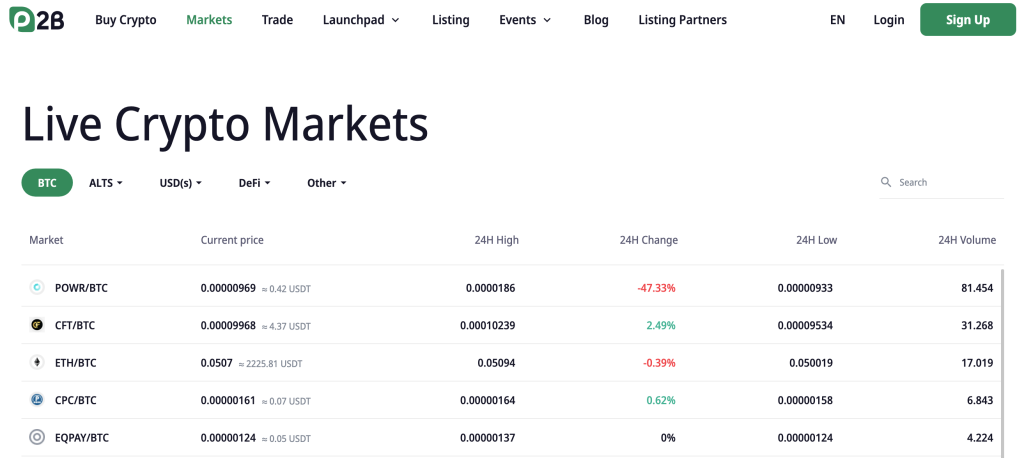Click the ≈ 2225.81 USDT estimate
Screen dimensions: 1024x458
click(x=270, y=363)
